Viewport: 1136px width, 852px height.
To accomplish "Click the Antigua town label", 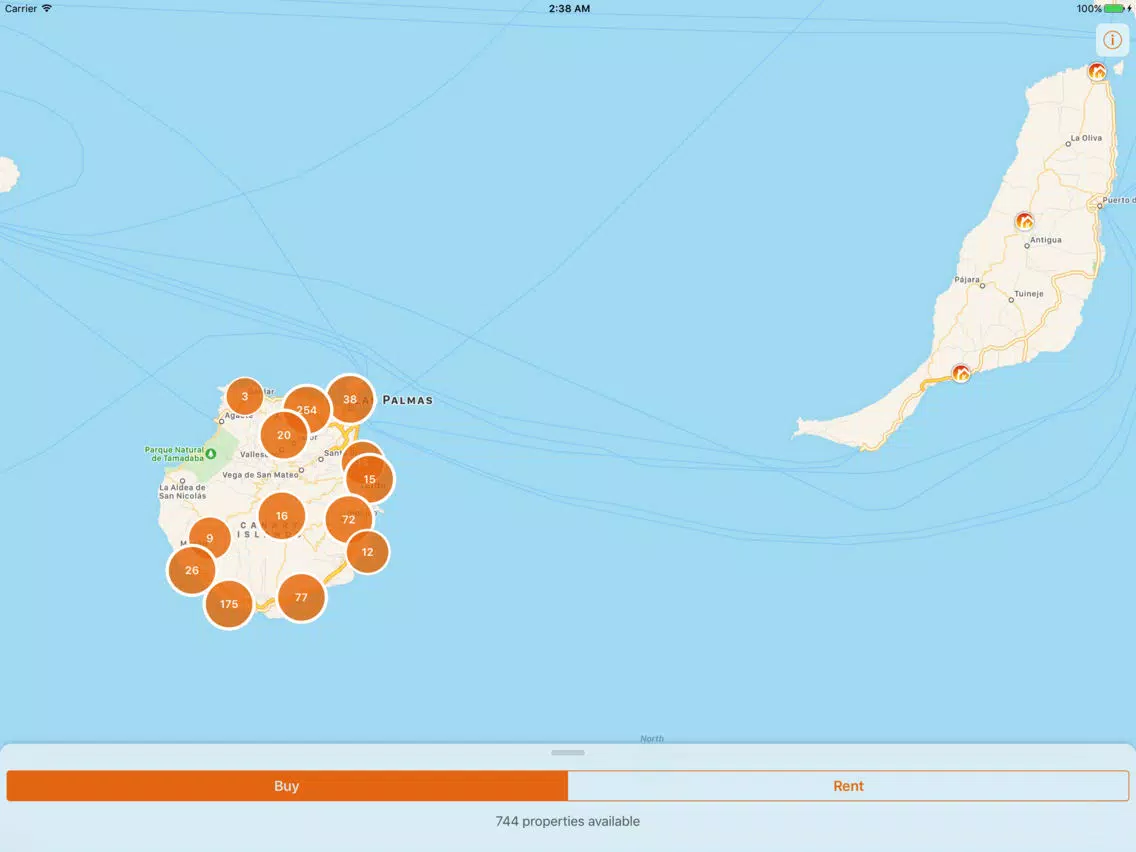I will pyautogui.click(x=1045, y=240).
